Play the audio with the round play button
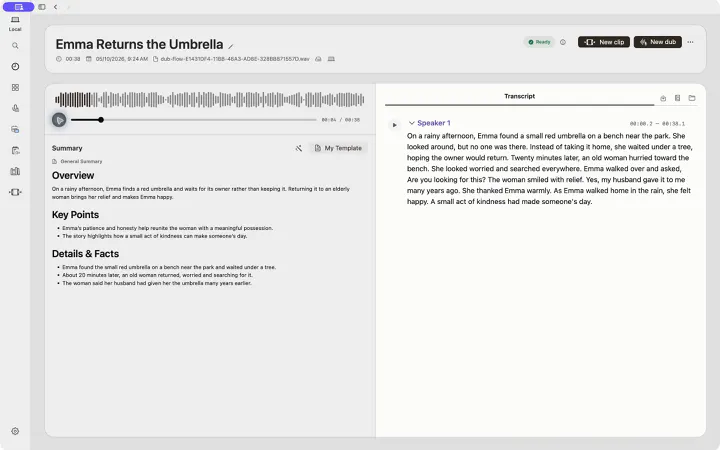Screen dimensions: 720x450 point(59,120)
